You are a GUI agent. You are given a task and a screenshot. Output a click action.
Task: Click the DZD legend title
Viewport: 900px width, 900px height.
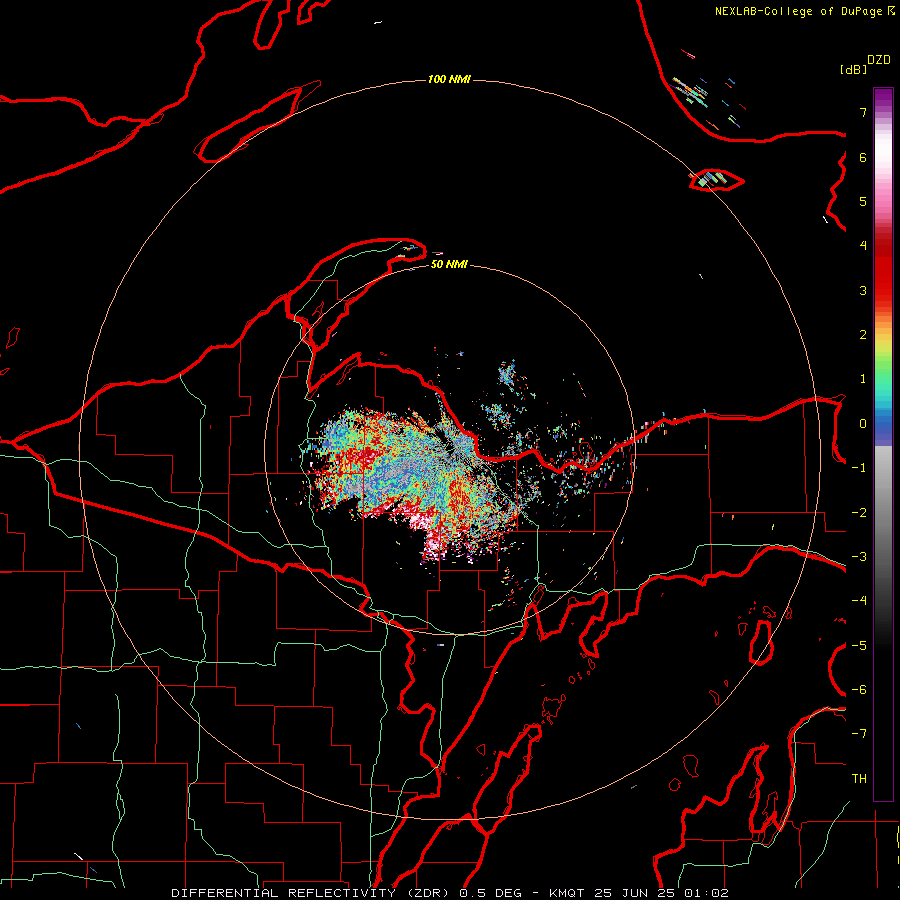coord(879,60)
